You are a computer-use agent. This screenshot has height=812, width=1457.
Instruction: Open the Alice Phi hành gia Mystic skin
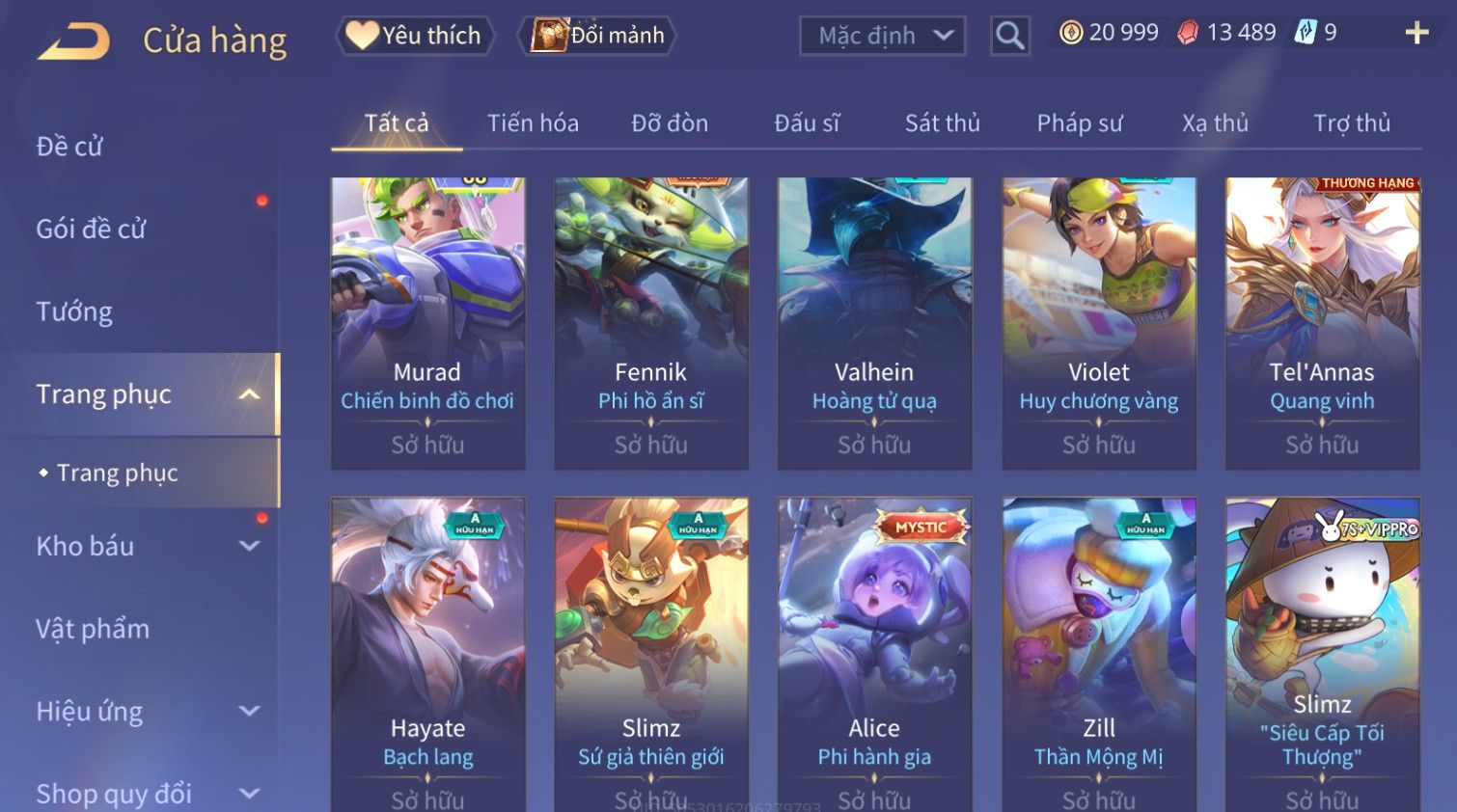click(874, 655)
